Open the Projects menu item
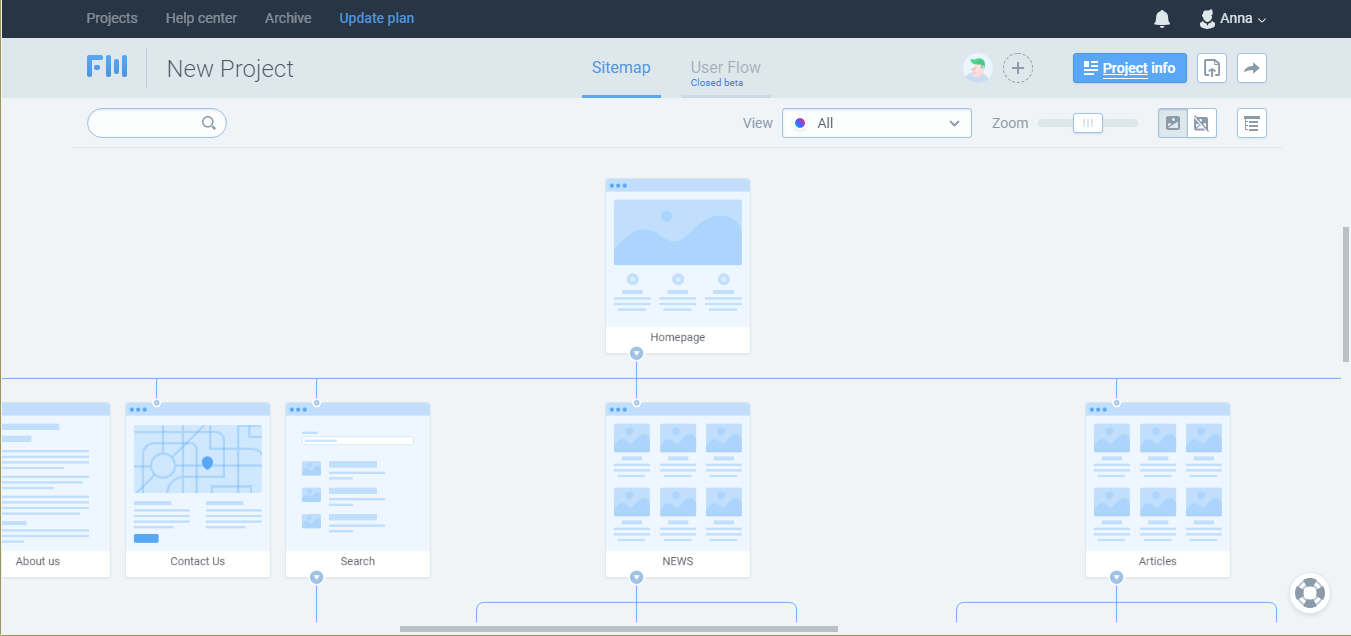 [x=111, y=18]
